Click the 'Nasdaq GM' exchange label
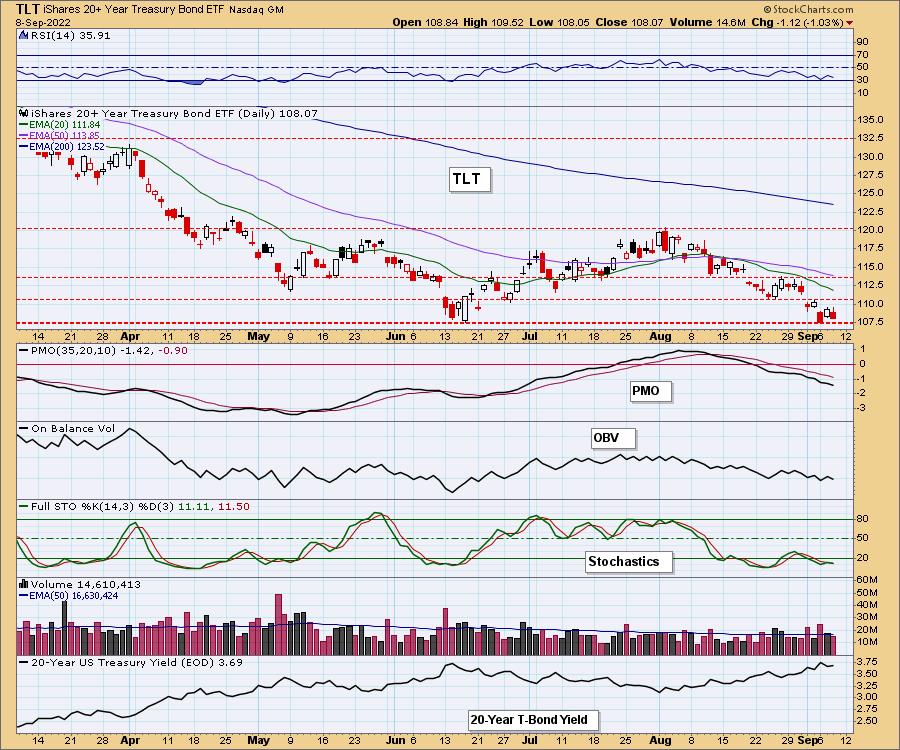Image resolution: width=900 pixels, height=750 pixels. point(256,10)
